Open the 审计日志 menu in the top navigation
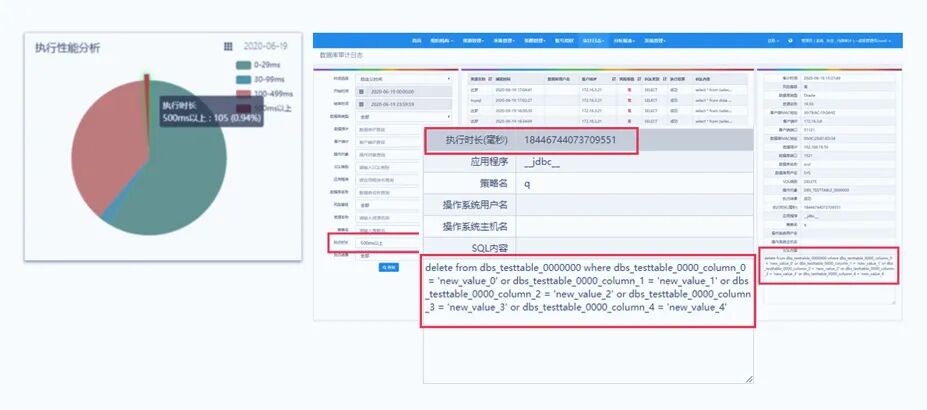 [x=593, y=41]
